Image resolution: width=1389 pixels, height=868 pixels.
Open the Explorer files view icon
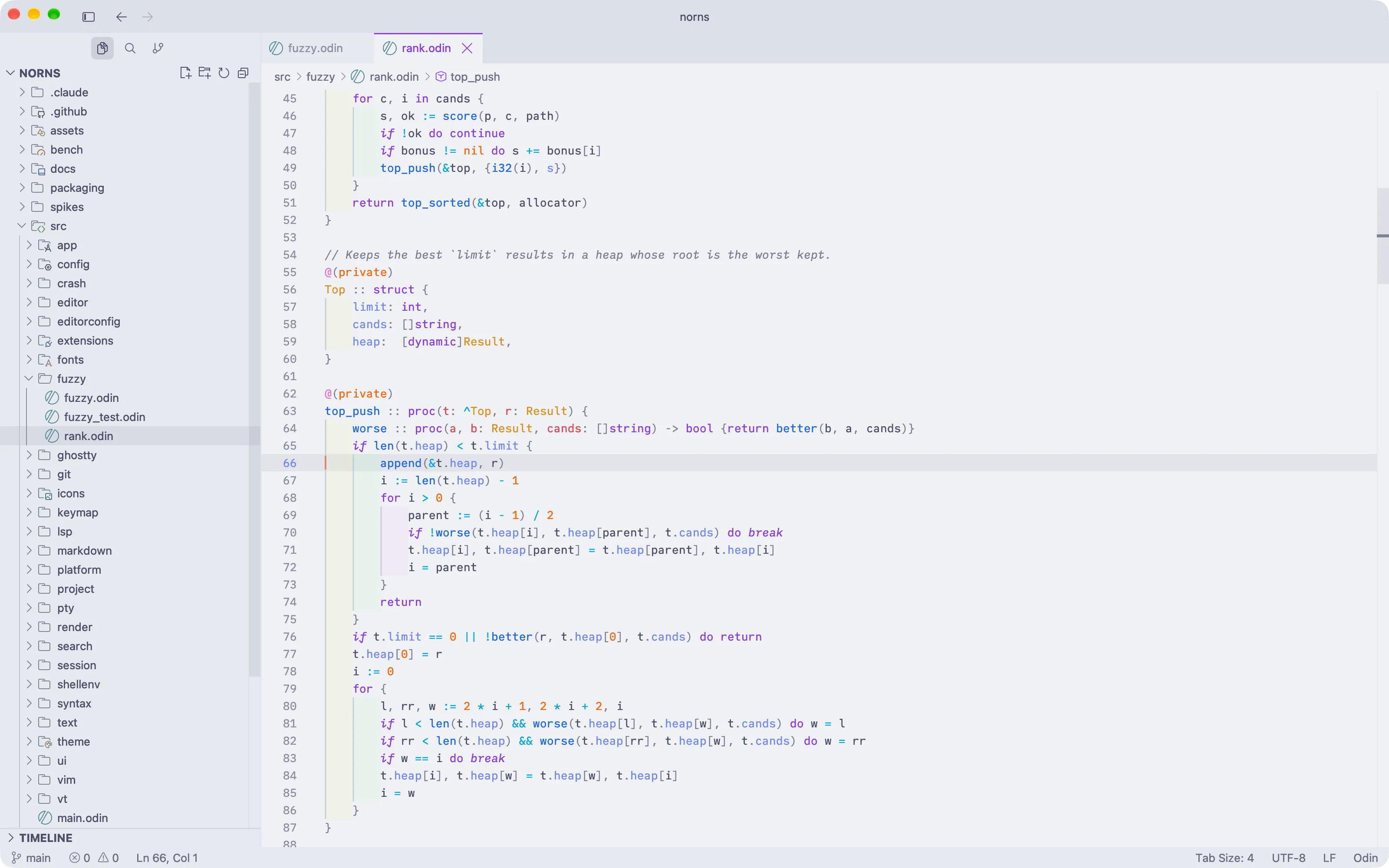coord(102,48)
